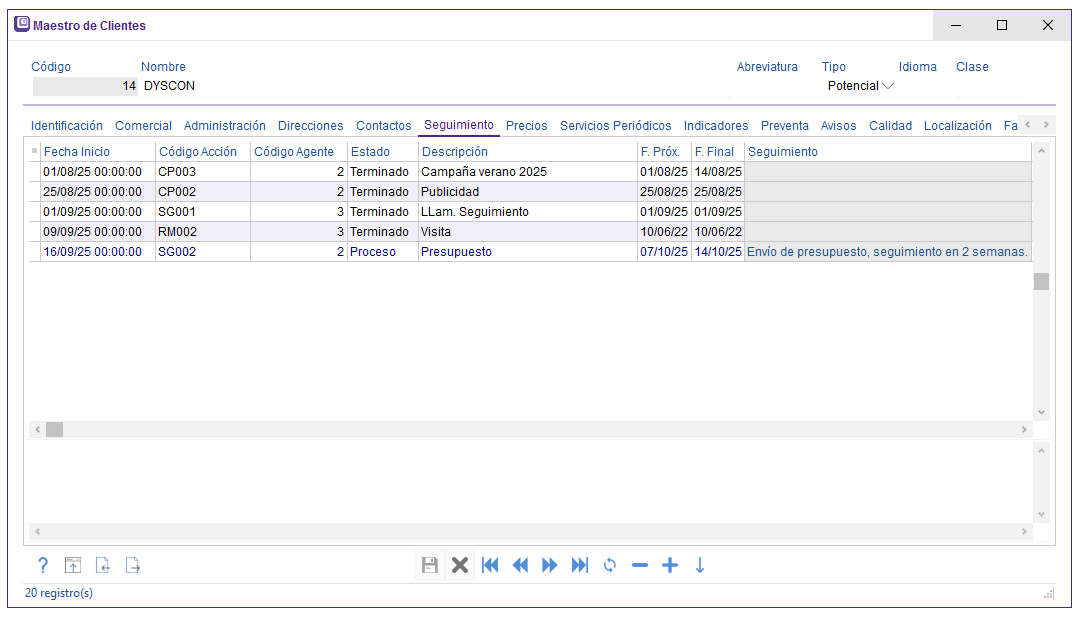Go to the previous record
The image size is (1080, 618).
[520, 565]
